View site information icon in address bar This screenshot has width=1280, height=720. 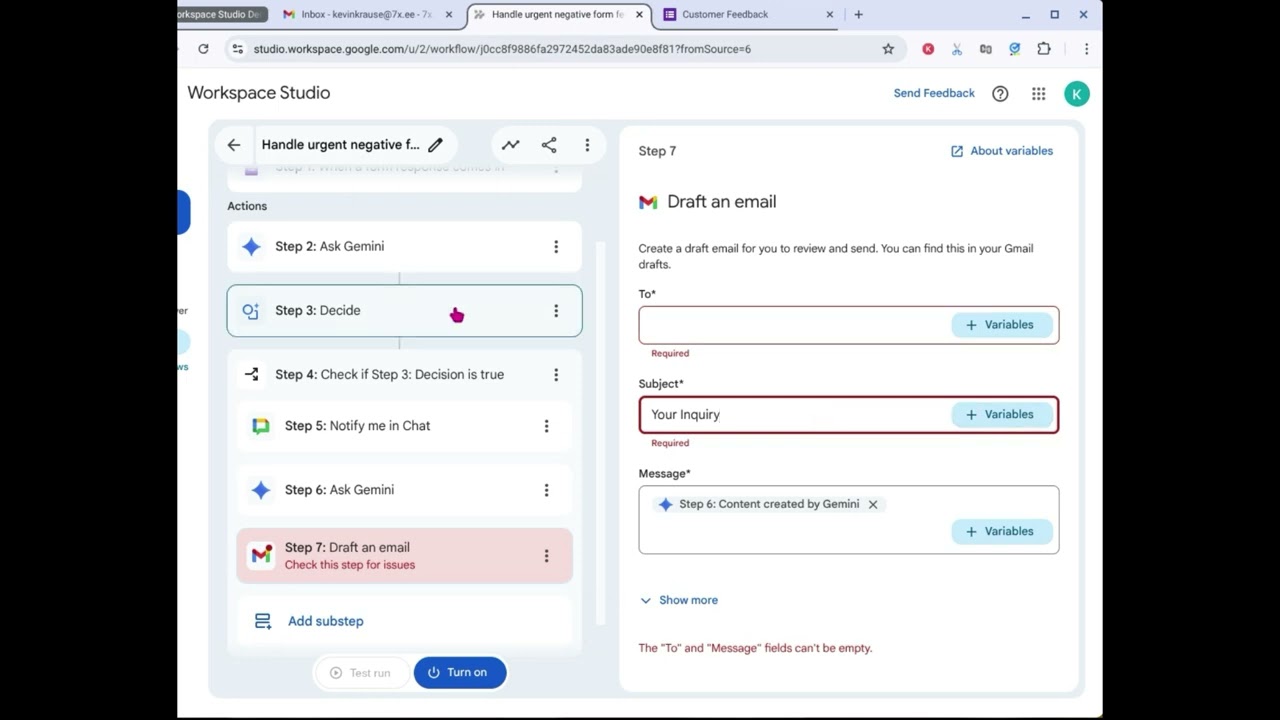237,49
